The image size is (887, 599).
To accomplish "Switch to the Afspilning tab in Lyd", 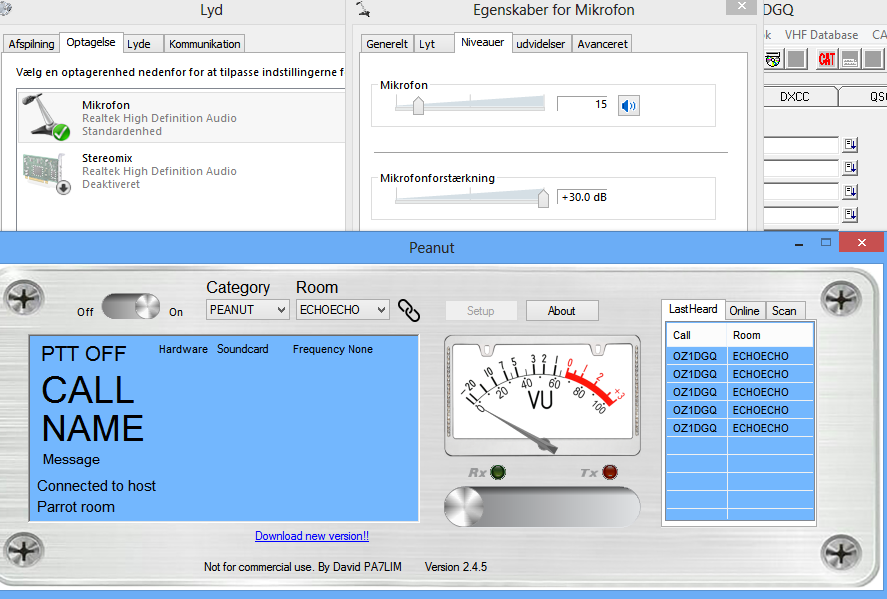I will [x=32, y=44].
